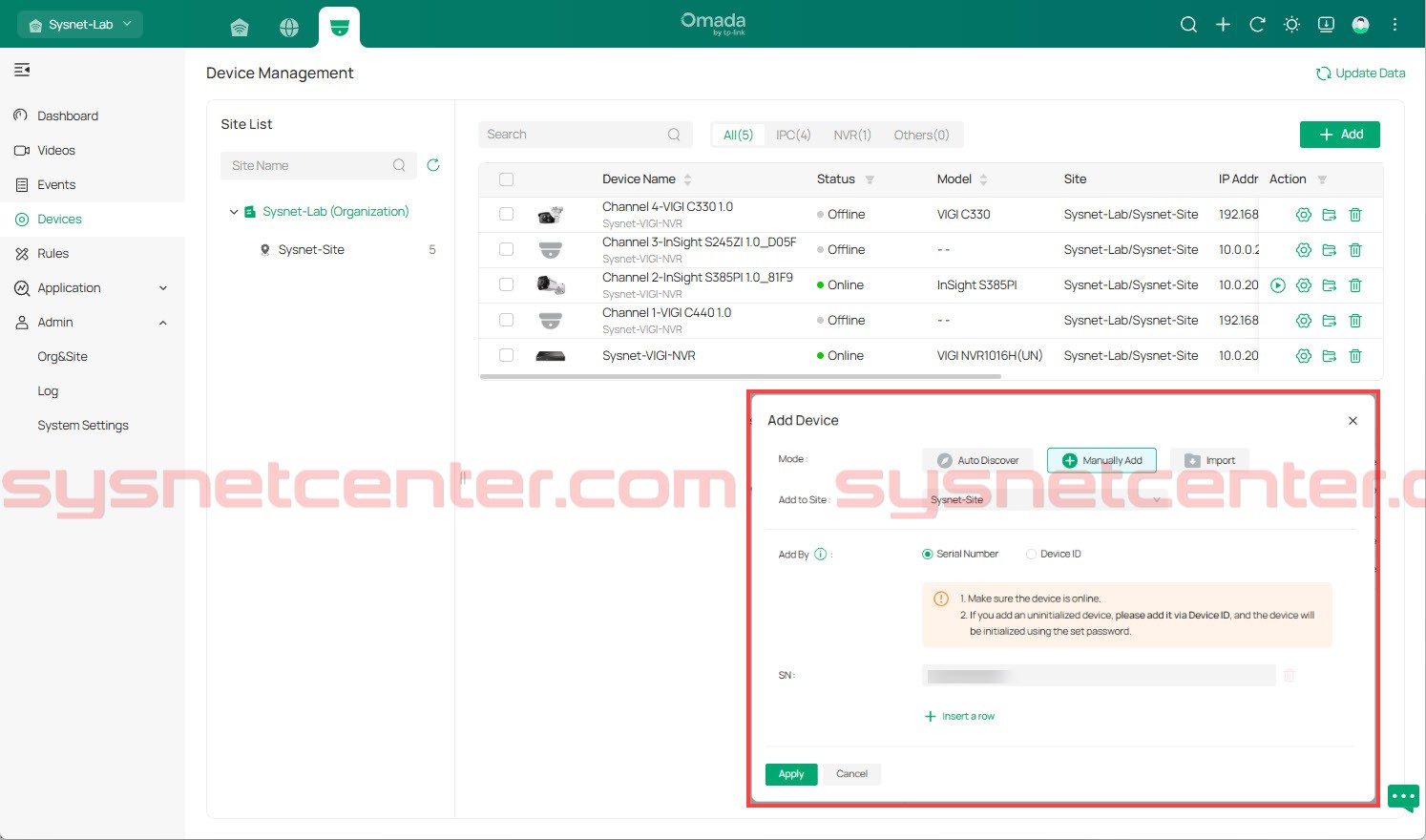The width and height of the screenshot is (1426, 840).
Task: Open settings gear for Sysnet-VIGI-NVR row
Action: click(1303, 356)
